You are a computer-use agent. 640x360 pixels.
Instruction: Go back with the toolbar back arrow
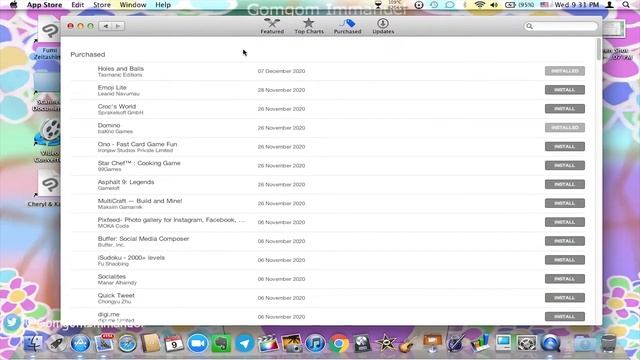(105, 26)
